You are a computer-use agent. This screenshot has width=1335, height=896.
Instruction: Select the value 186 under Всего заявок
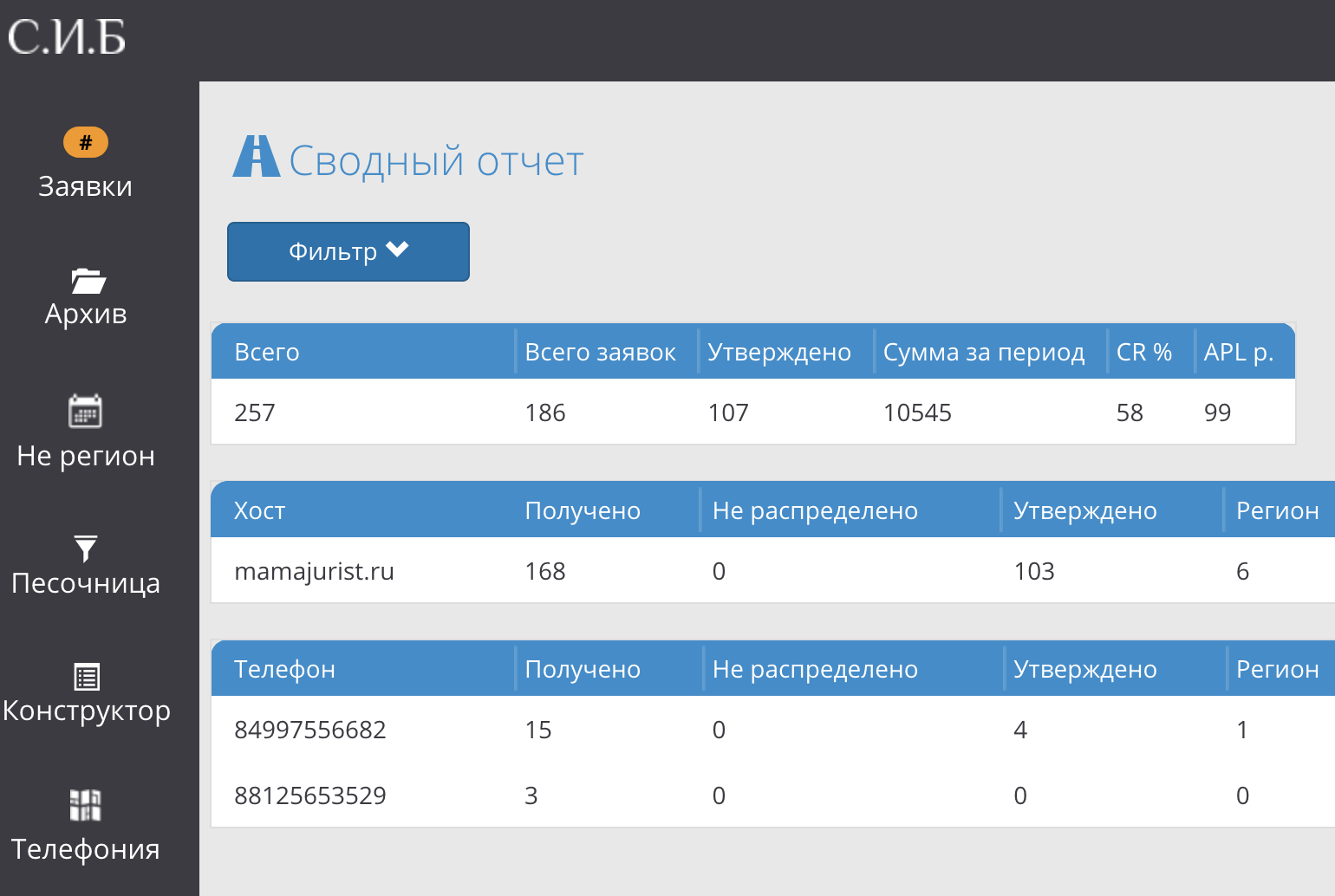(x=545, y=412)
